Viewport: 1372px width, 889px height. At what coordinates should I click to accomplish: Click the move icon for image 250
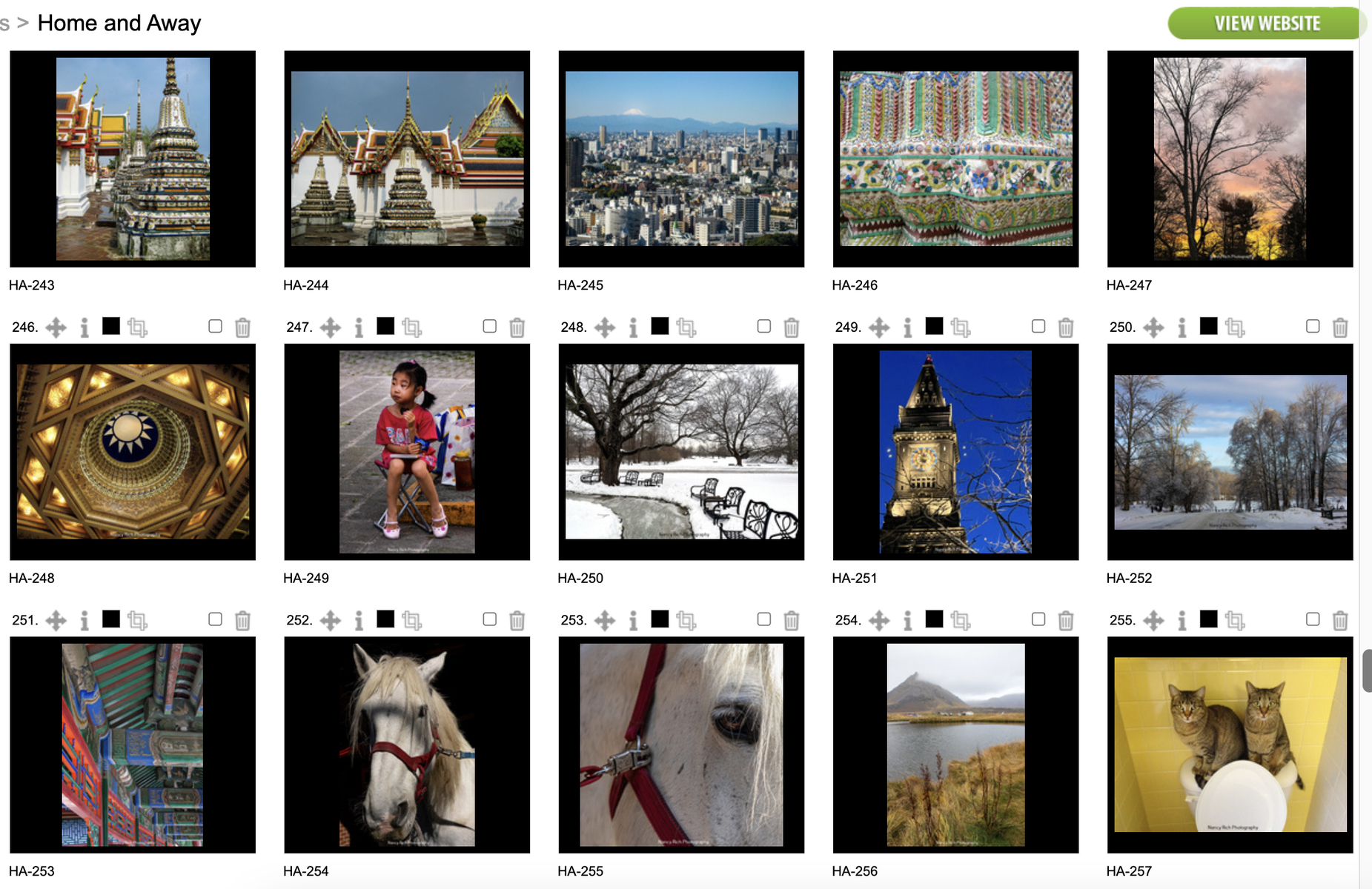coord(1153,327)
